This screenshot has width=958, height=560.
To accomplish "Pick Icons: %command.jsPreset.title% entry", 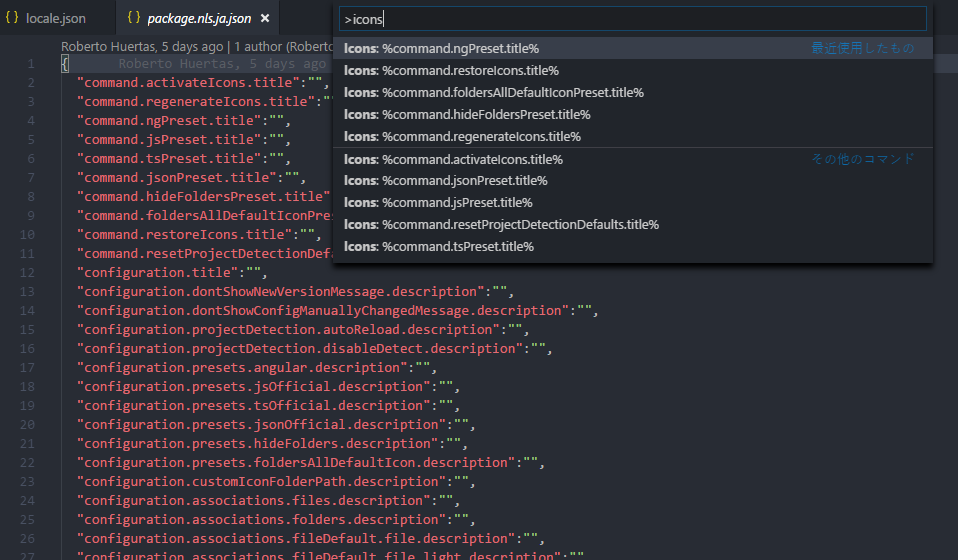I will tap(632, 203).
